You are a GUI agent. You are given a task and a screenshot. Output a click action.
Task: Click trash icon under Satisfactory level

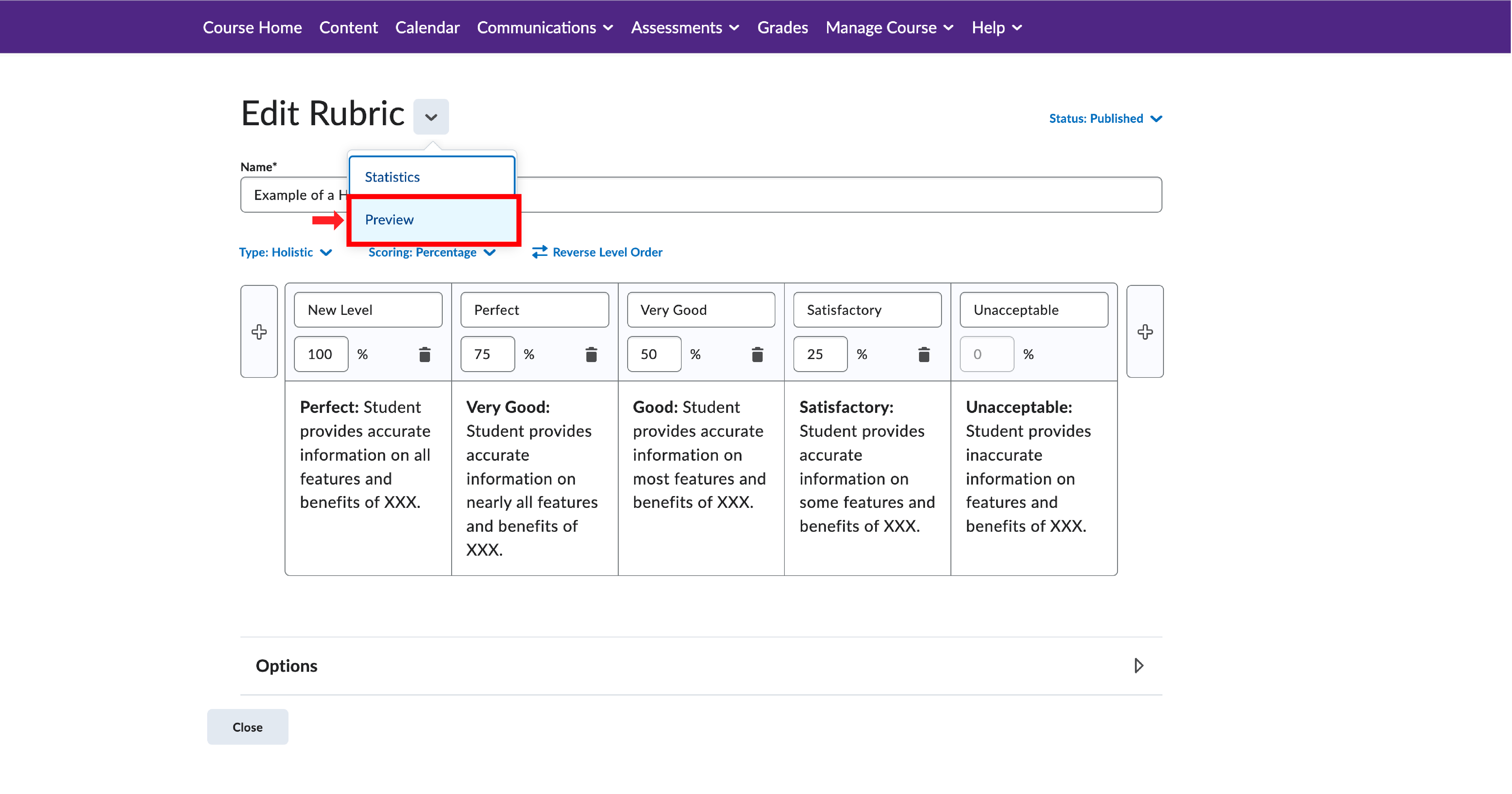pos(924,354)
